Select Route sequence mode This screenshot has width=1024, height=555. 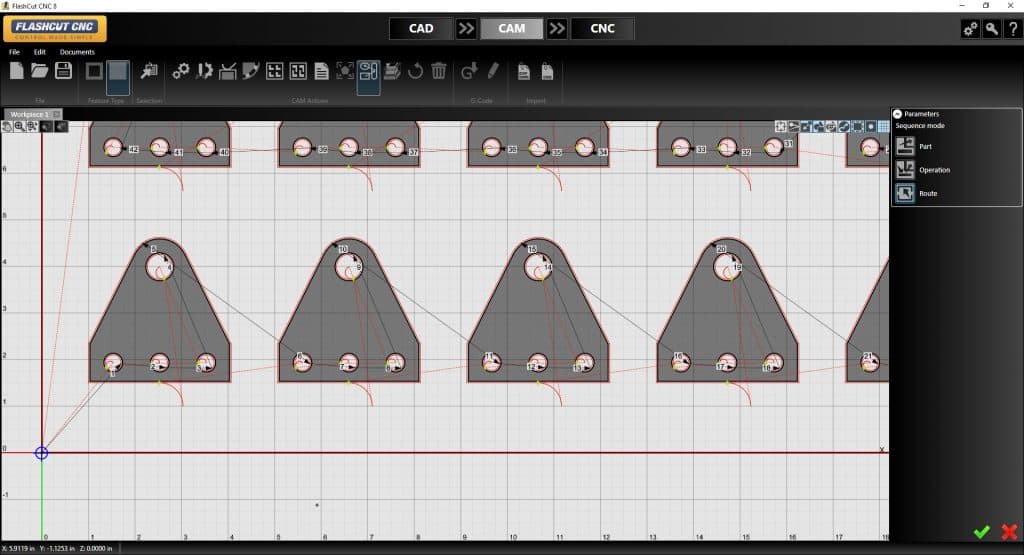(x=905, y=193)
